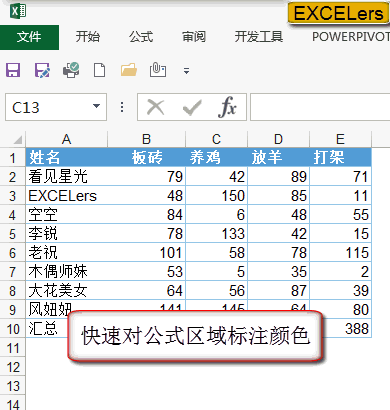Click cell 大花美女
Viewport: 390px width, 410px height.
pos(67,290)
